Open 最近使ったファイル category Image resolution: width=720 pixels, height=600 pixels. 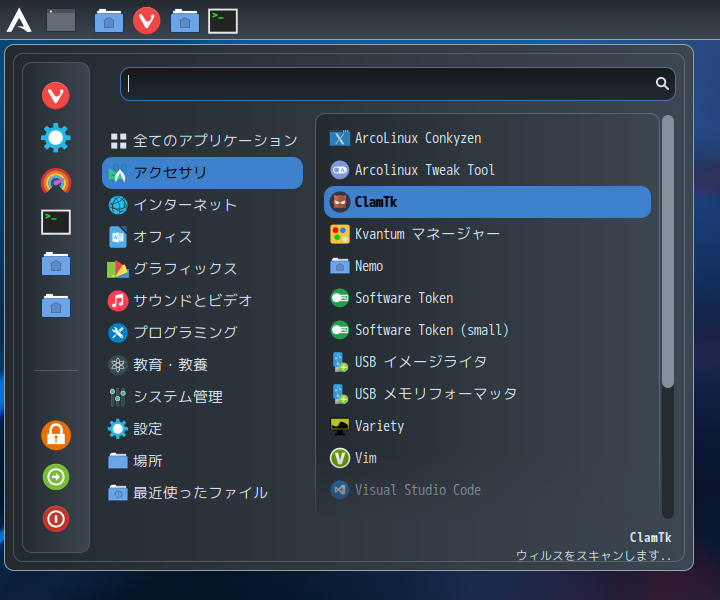pyautogui.click(x=202, y=493)
